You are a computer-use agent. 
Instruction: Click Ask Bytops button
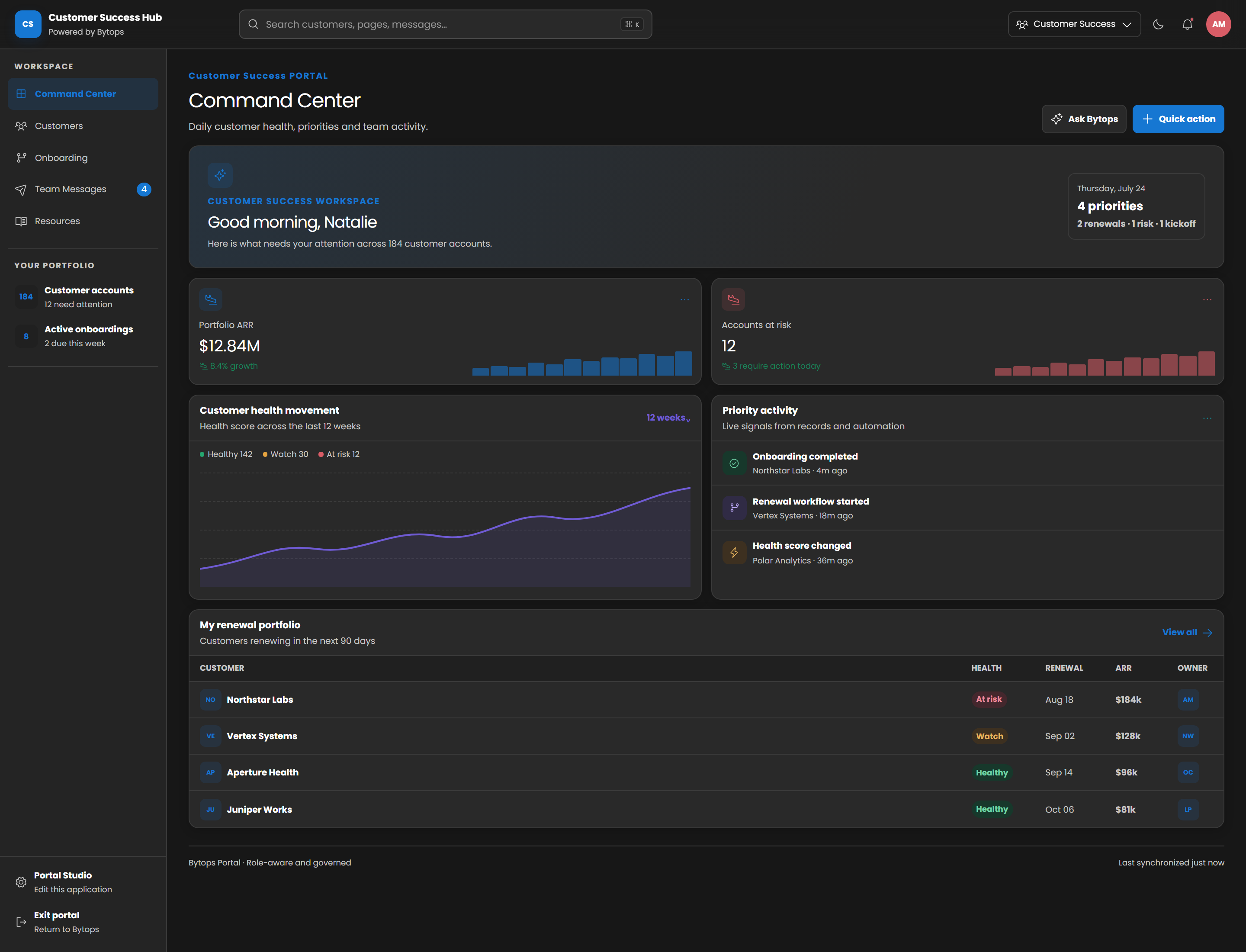(x=1084, y=119)
